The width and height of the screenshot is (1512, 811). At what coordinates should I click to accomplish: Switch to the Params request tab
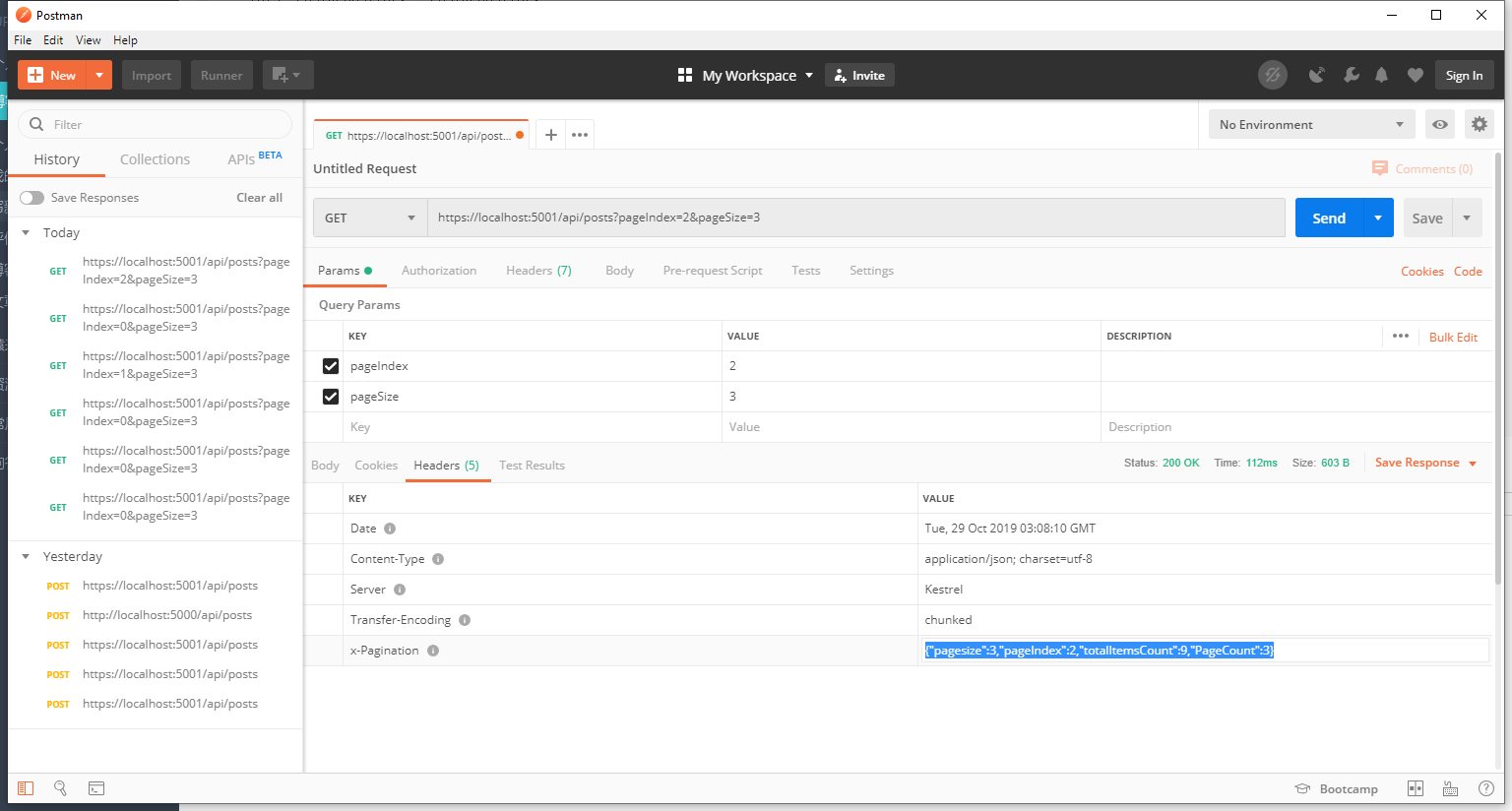pos(345,271)
